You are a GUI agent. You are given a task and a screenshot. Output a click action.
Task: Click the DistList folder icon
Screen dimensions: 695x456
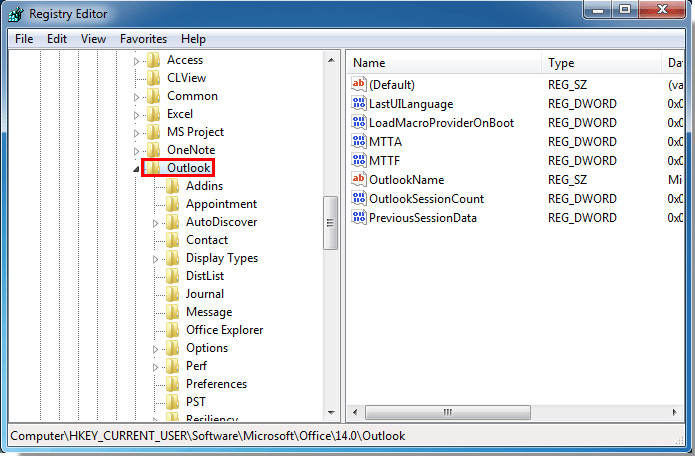point(172,276)
